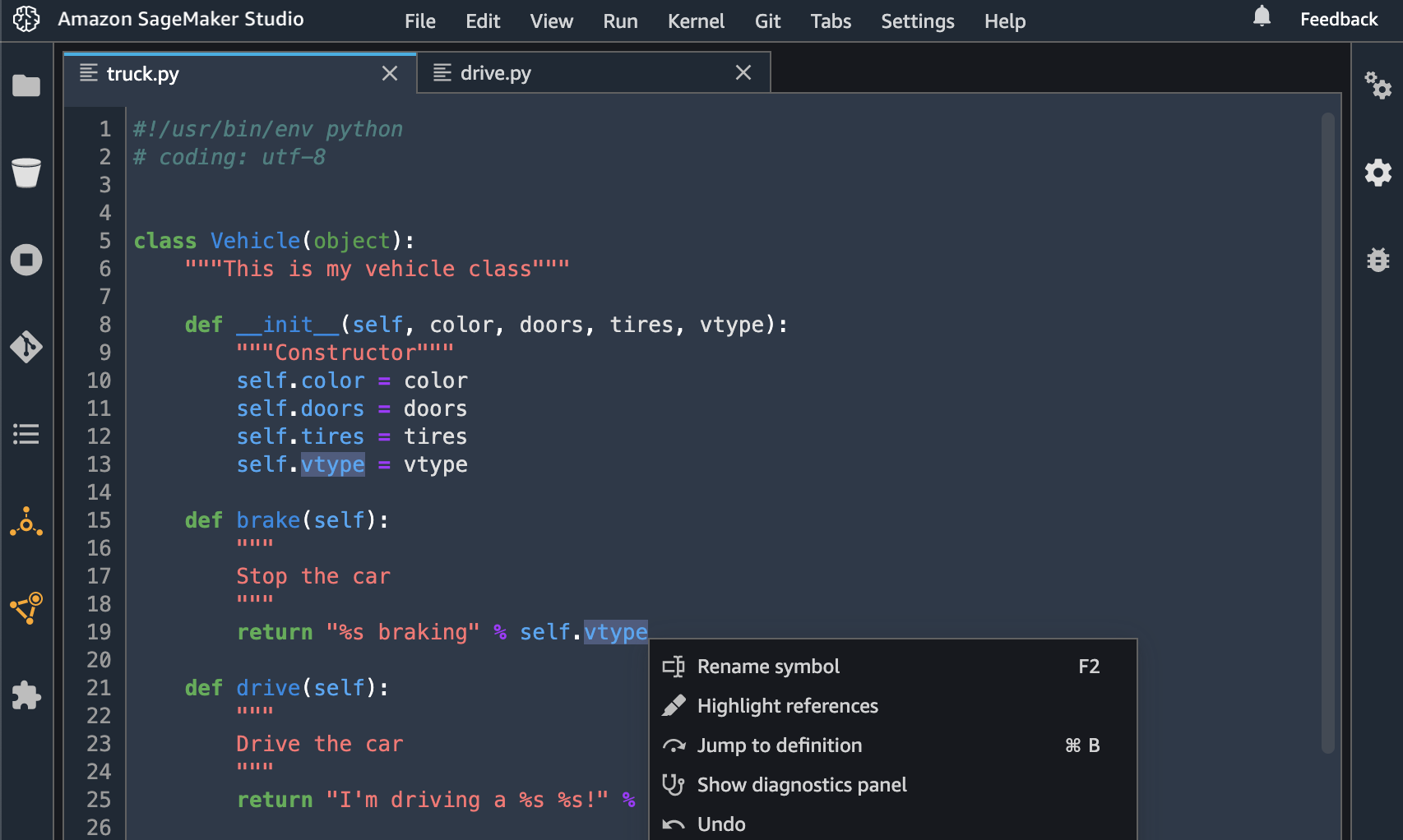The width and height of the screenshot is (1403, 840).
Task: Open the Help menu
Action: (1005, 21)
